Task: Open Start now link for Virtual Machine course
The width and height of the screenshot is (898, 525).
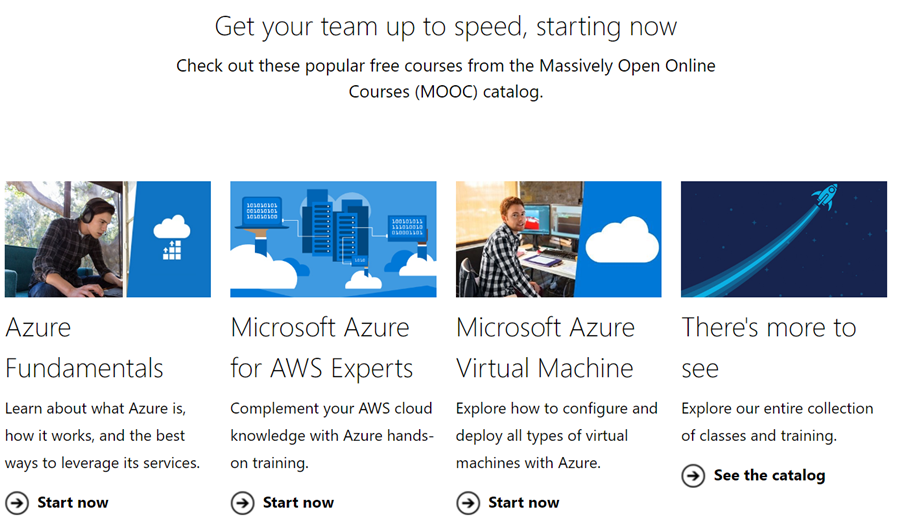Action: [x=523, y=503]
